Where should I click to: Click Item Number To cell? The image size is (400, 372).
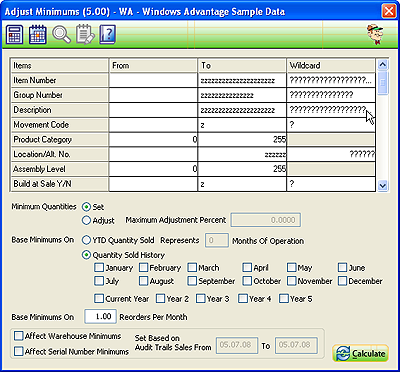pos(242,80)
